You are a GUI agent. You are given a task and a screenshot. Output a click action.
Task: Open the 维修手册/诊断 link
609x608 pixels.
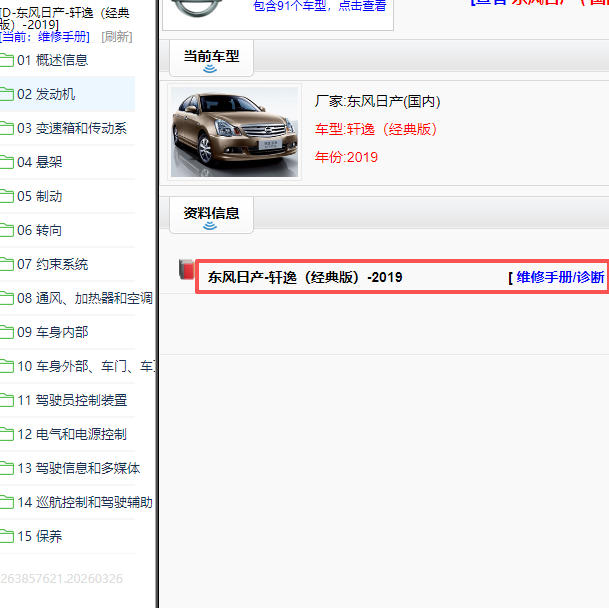(560, 277)
